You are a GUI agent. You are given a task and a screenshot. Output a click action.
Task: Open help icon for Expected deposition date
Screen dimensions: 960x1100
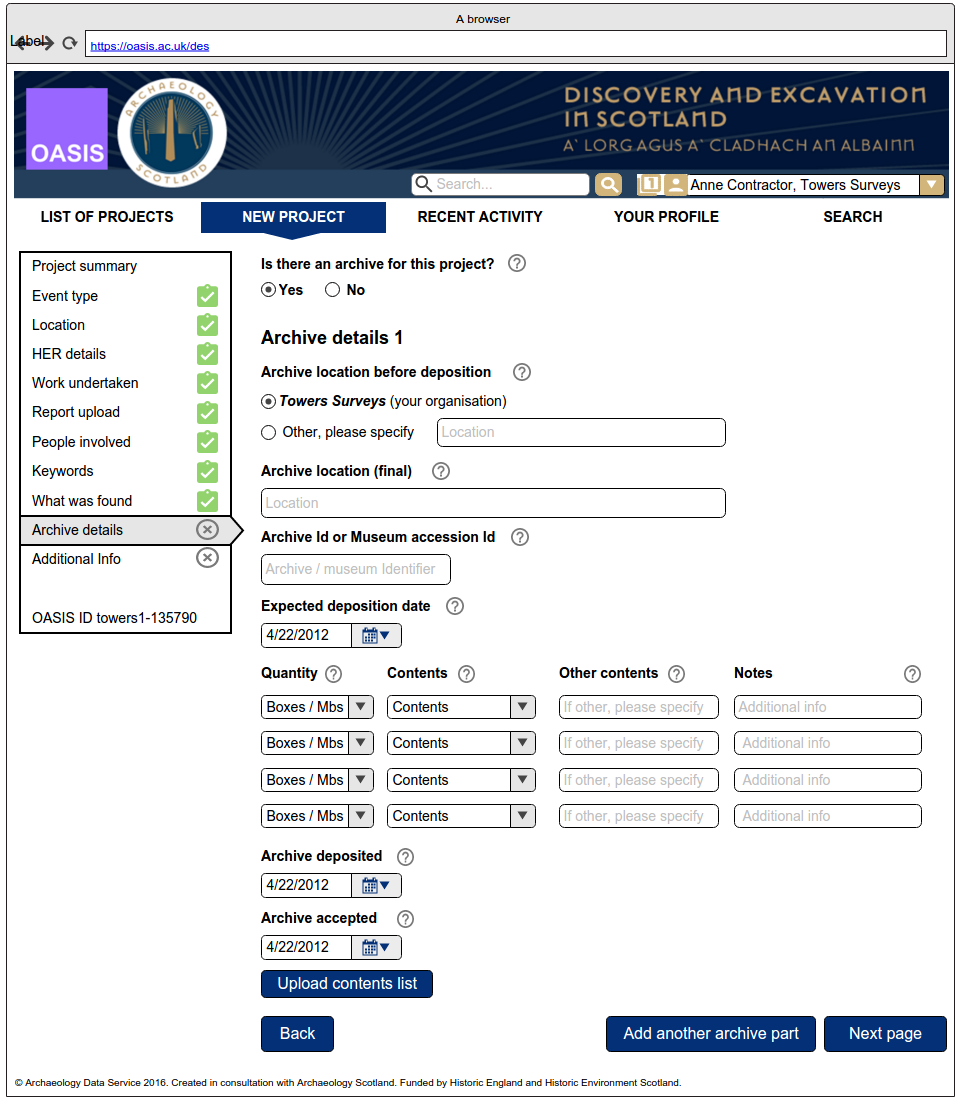(455, 606)
